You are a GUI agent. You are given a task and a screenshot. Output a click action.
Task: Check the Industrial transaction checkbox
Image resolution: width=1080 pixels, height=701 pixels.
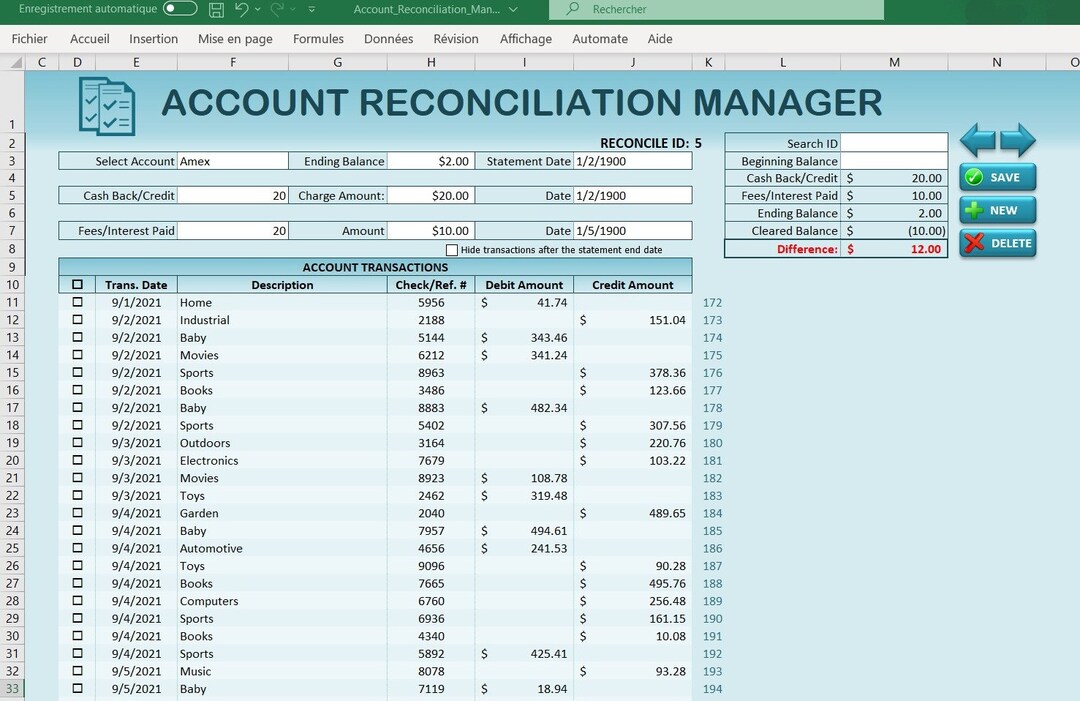[x=77, y=320]
